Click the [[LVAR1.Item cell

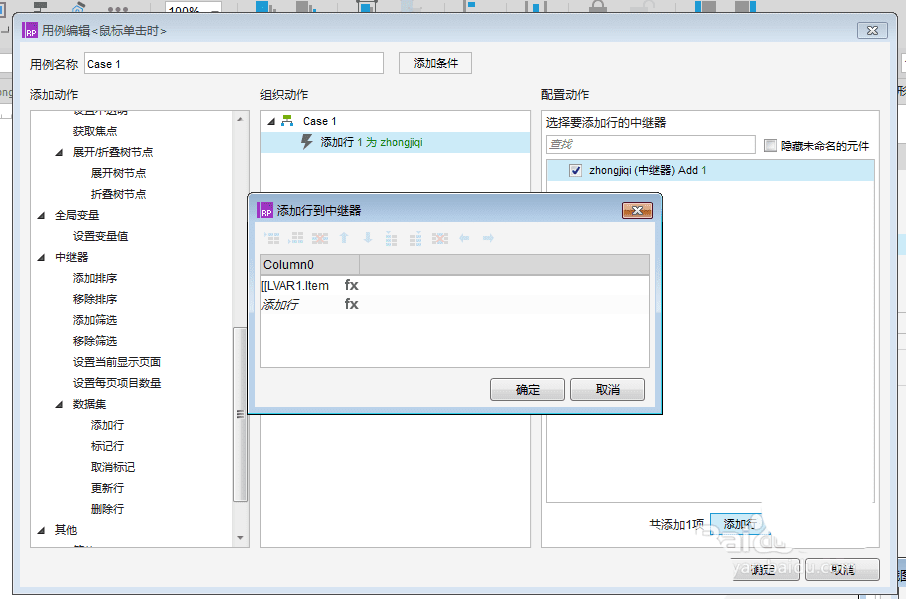pyautogui.click(x=301, y=285)
